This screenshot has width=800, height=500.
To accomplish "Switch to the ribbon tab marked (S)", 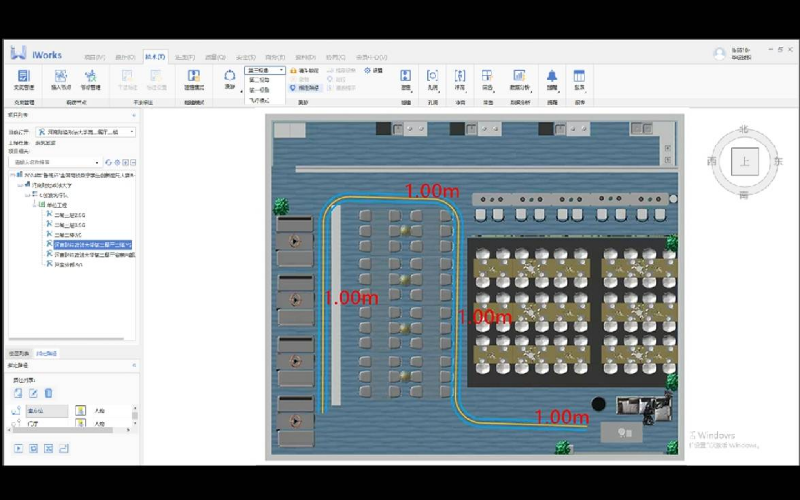I will point(245,57).
